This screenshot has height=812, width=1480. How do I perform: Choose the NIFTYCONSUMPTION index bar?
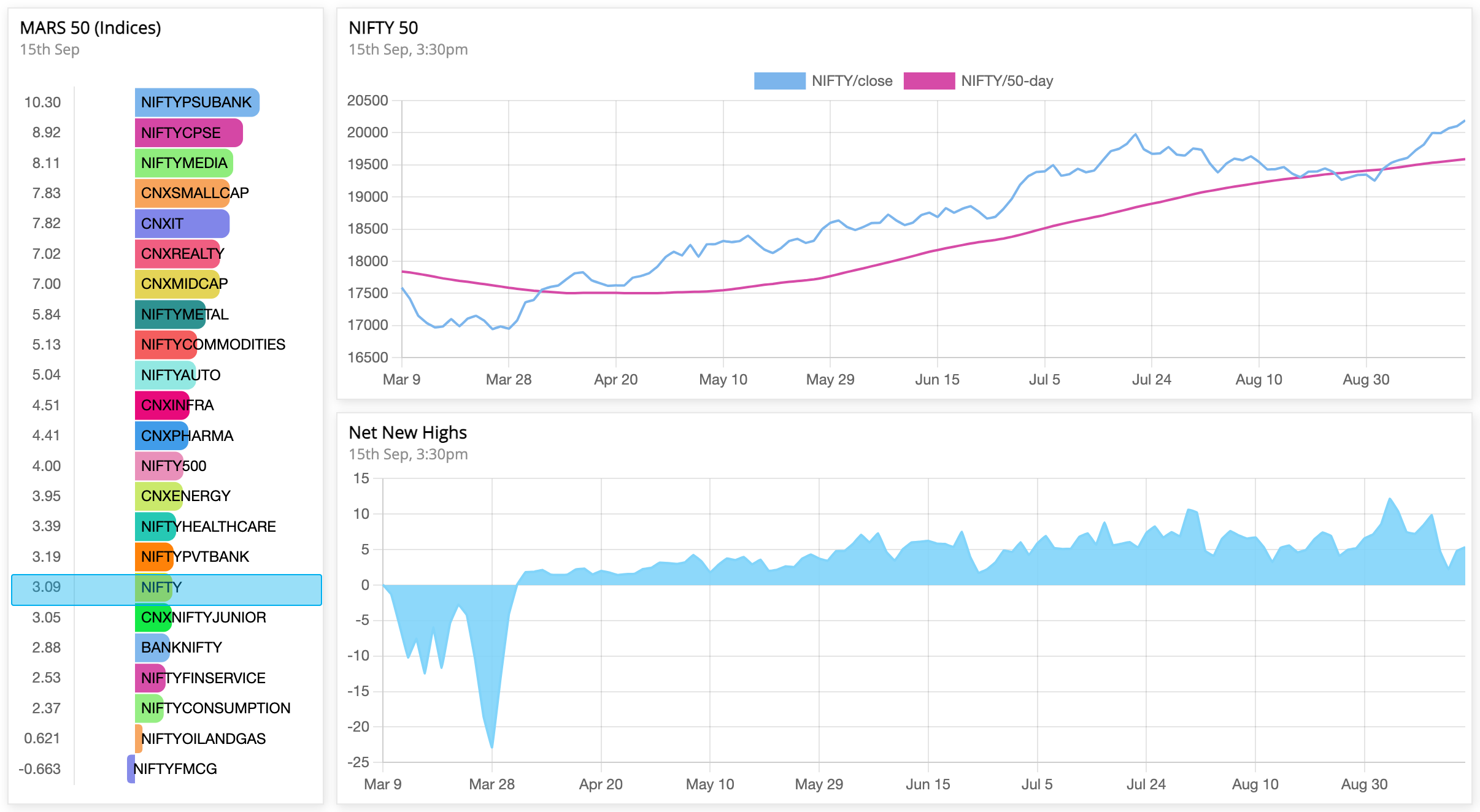[x=149, y=708]
